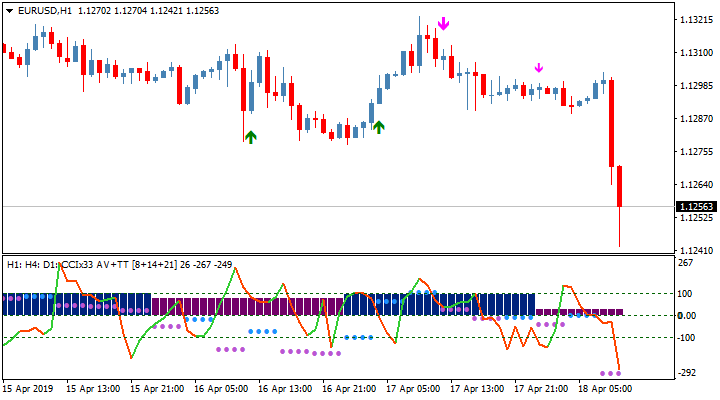Click the current price label 1.12563
Image resolution: width=720 pixels, height=400 pixels.
695,207
